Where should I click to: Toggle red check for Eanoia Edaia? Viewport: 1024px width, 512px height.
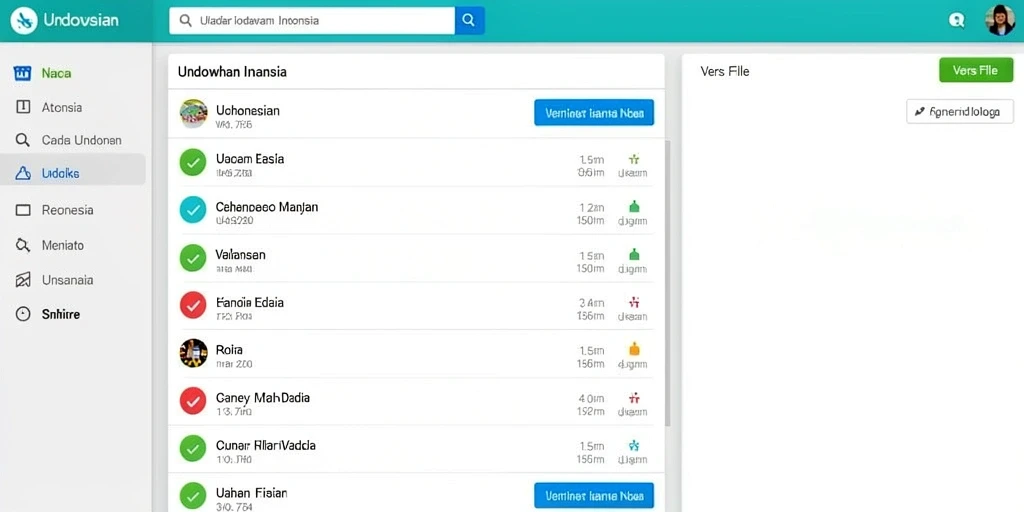[x=193, y=305]
